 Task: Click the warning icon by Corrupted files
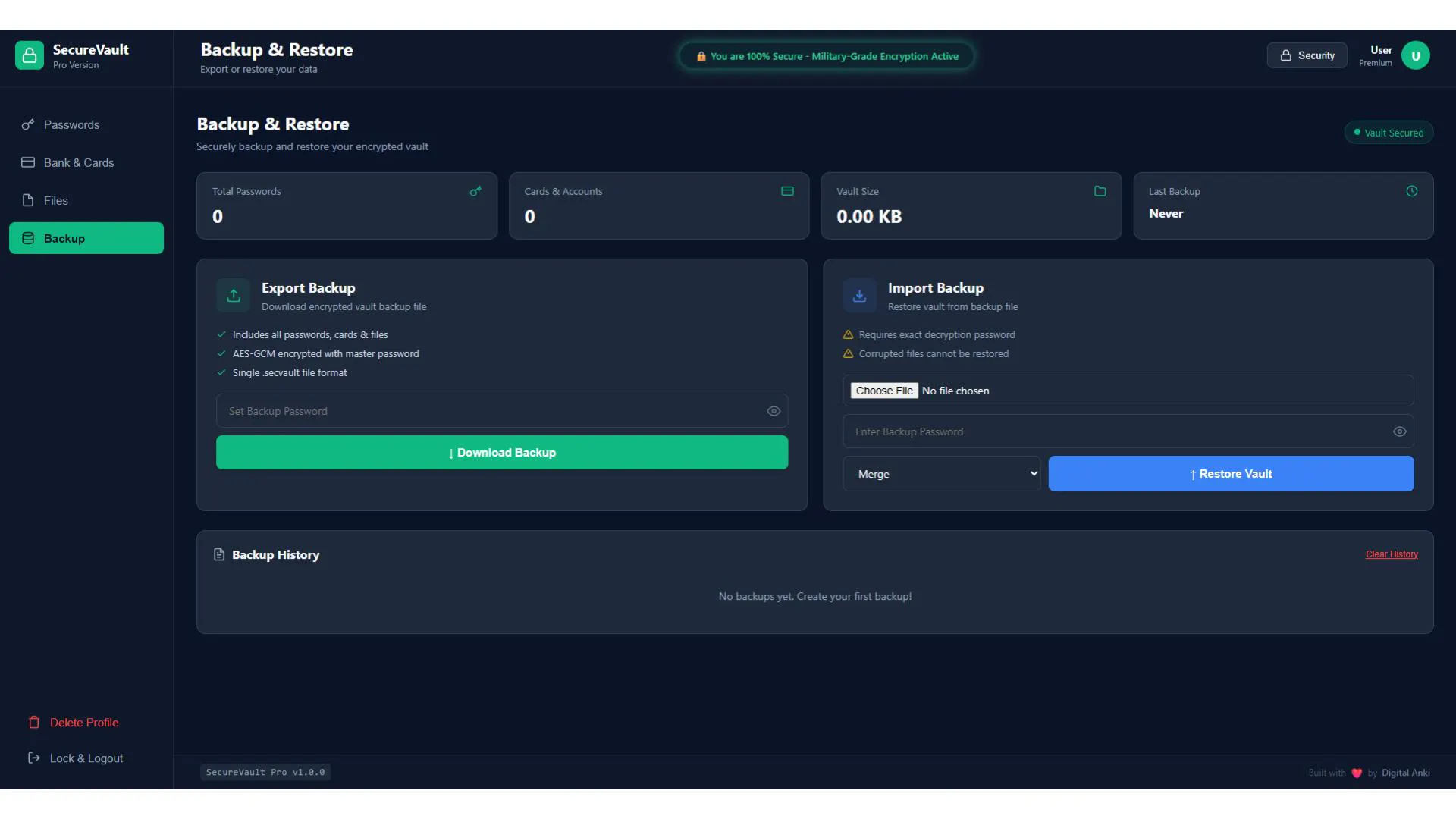click(x=848, y=353)
